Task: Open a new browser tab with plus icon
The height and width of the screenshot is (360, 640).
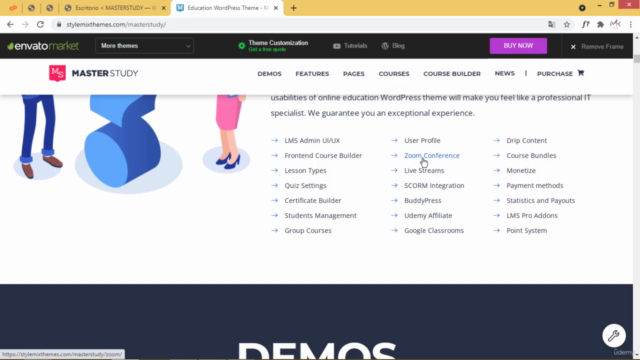Action: (x=293, y=8)
